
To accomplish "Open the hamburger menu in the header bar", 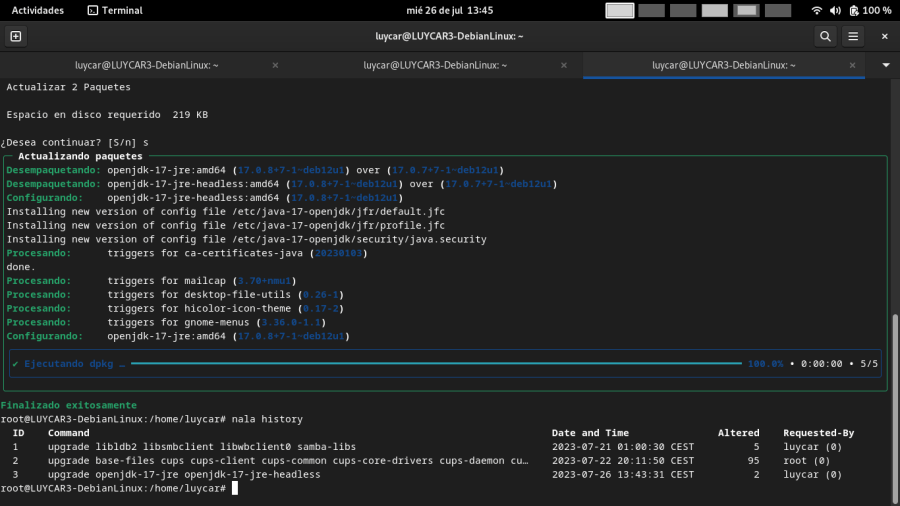I will pyautogui.click(x=853, y=36).
